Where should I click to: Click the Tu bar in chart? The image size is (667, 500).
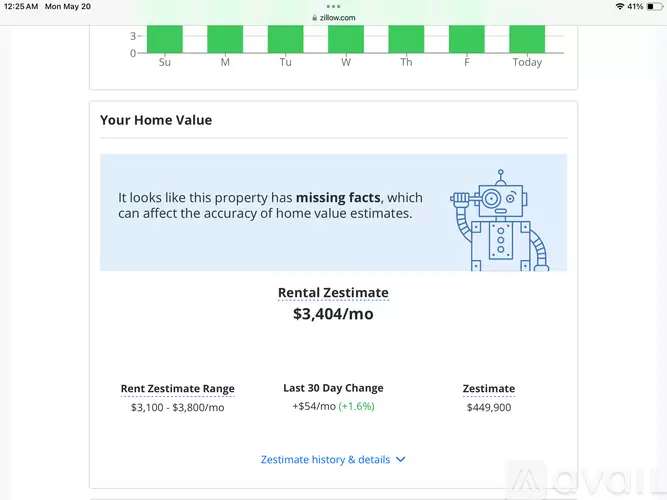pyautogui.click(x=285, y=39)
